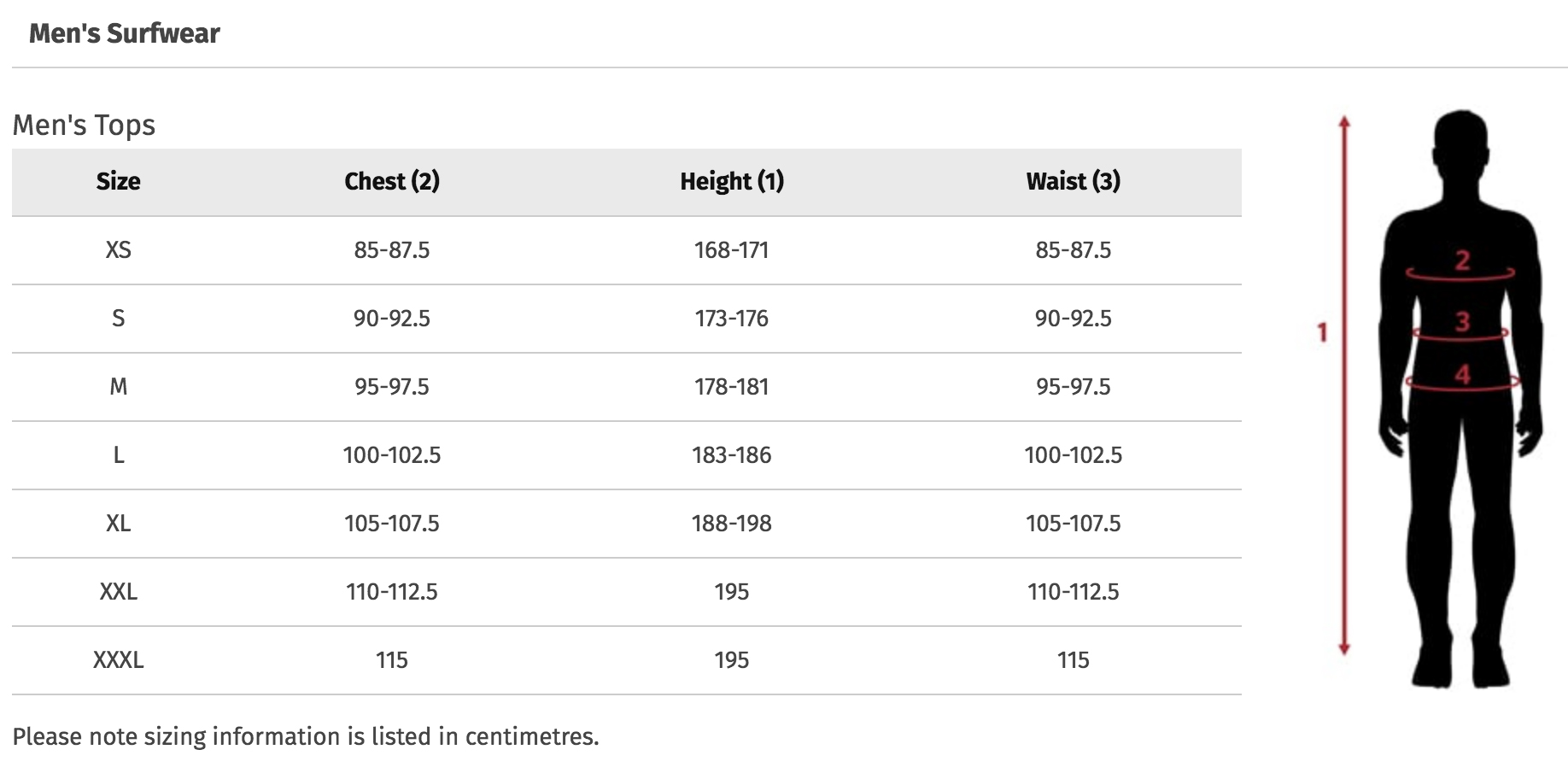Click the centimetres sizing note text

pos(306,736)
